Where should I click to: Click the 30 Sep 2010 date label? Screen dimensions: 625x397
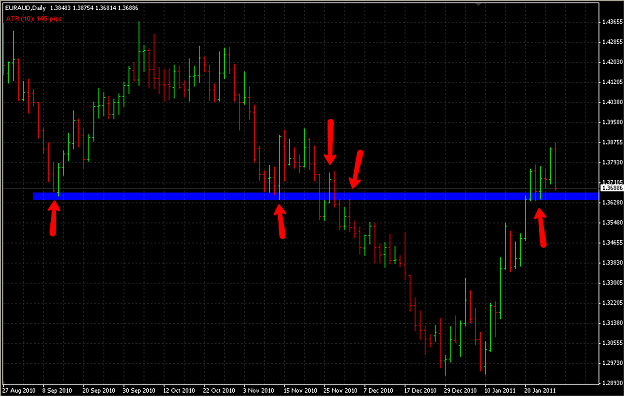[138, 390]
